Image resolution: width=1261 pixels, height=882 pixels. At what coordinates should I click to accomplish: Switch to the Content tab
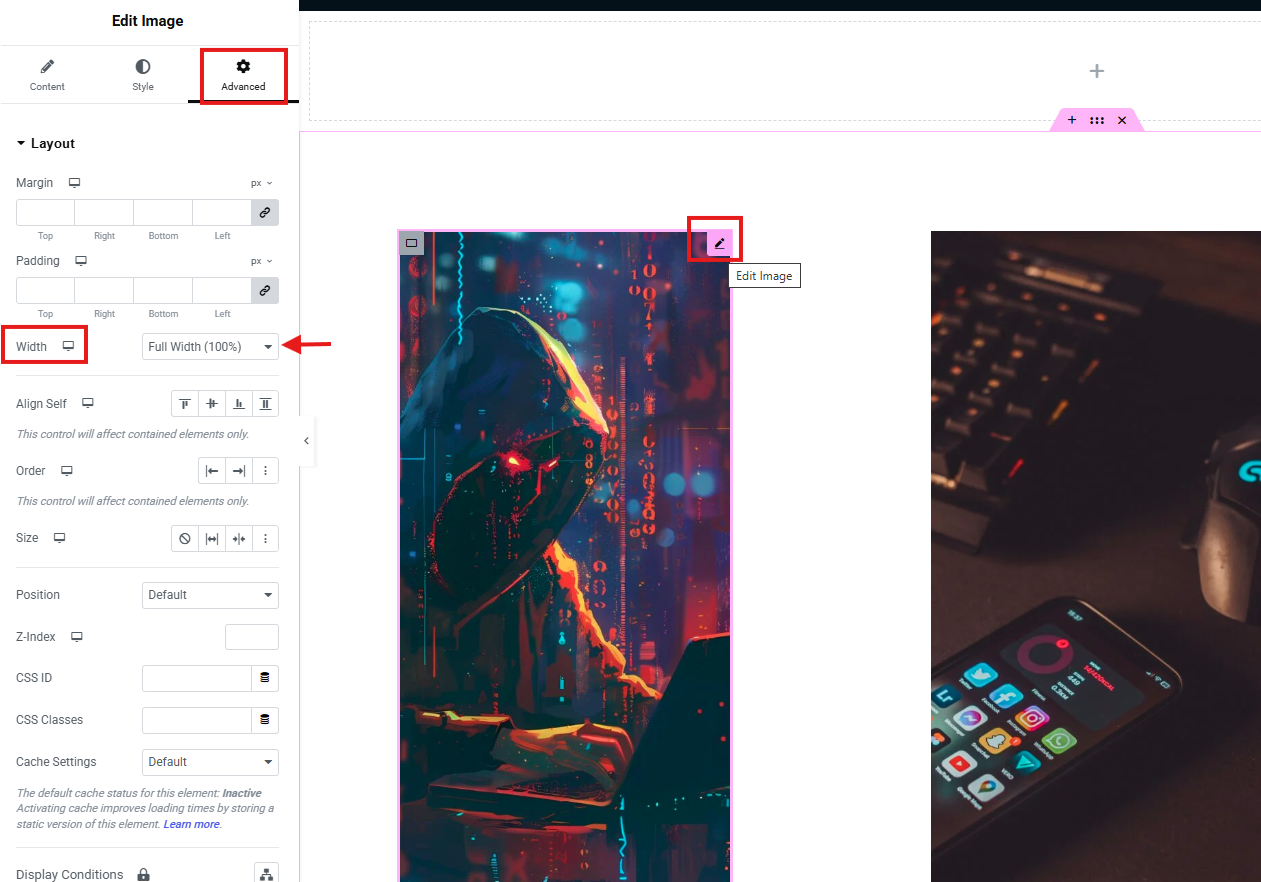click(47, 75)
